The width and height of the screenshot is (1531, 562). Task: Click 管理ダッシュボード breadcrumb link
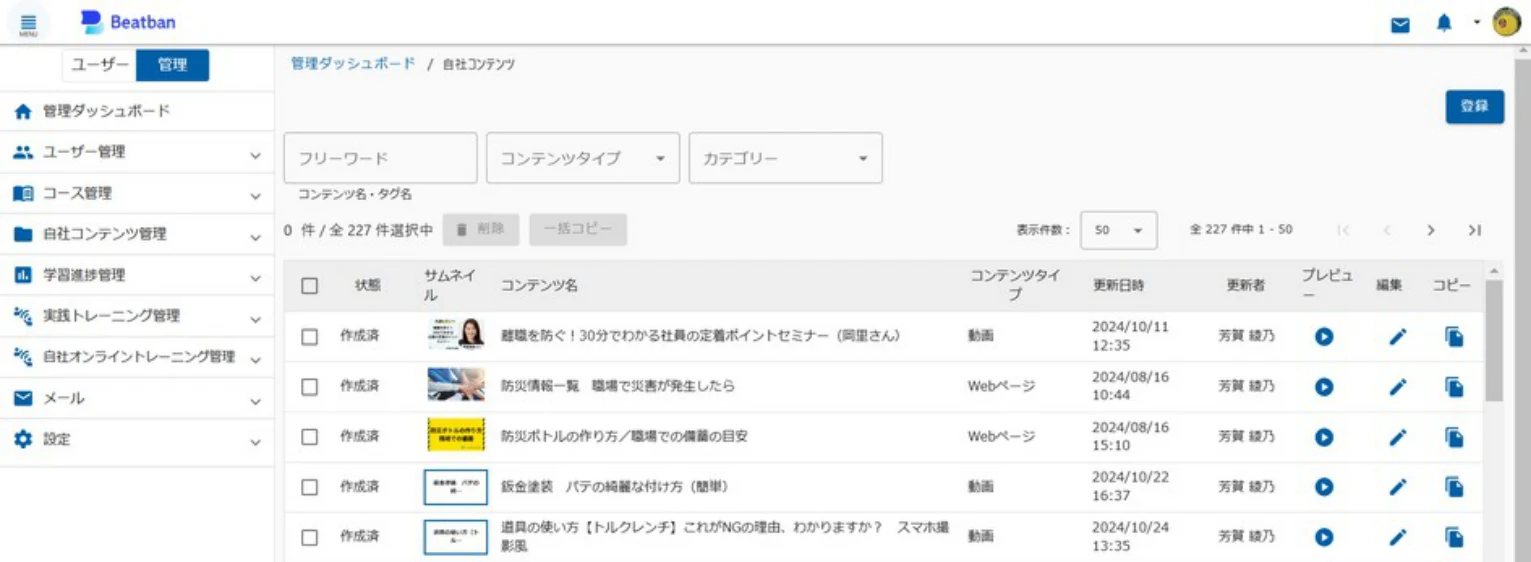pyautogui.click(x=353, y=63)
